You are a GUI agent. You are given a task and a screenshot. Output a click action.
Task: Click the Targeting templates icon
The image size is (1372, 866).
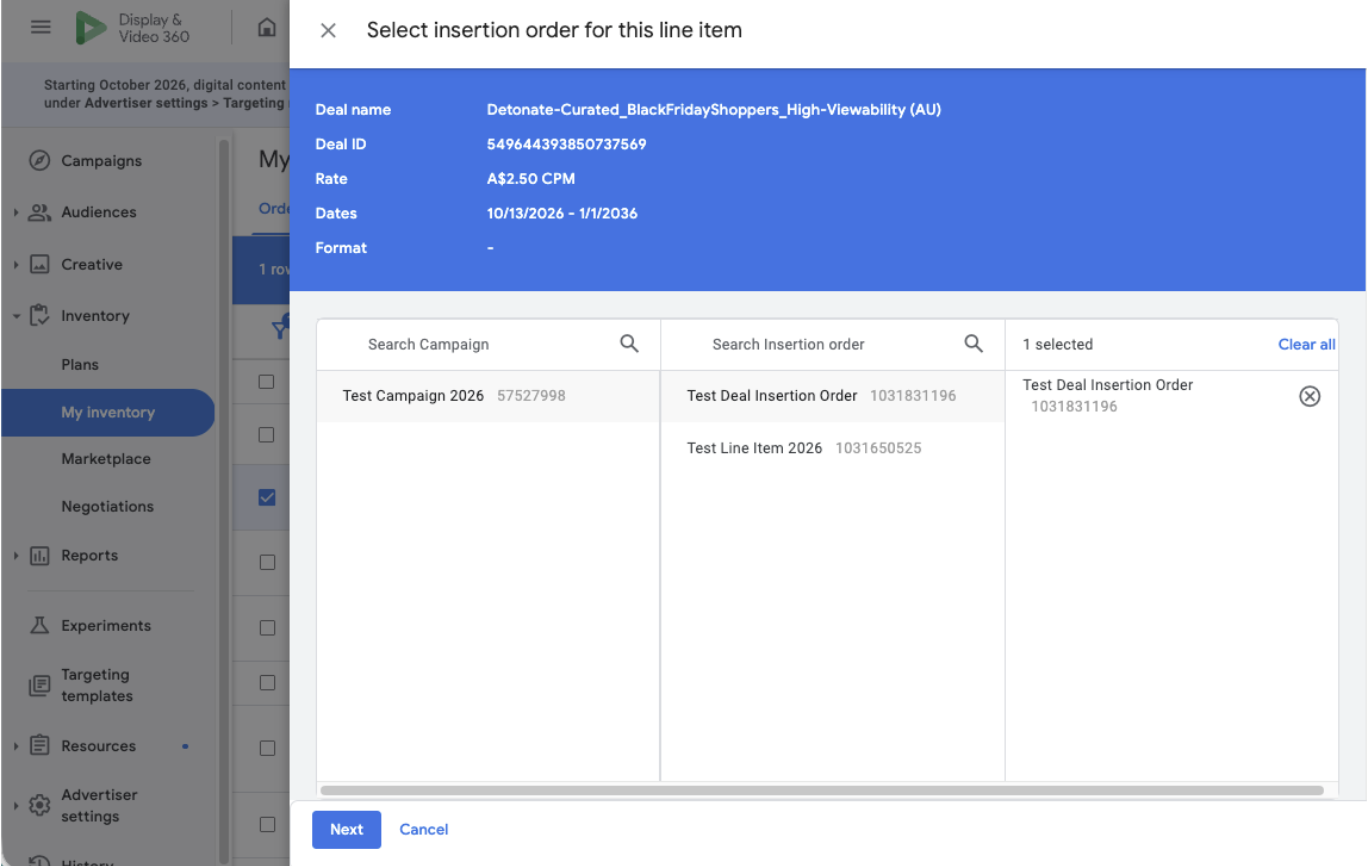tap(40, 686)
